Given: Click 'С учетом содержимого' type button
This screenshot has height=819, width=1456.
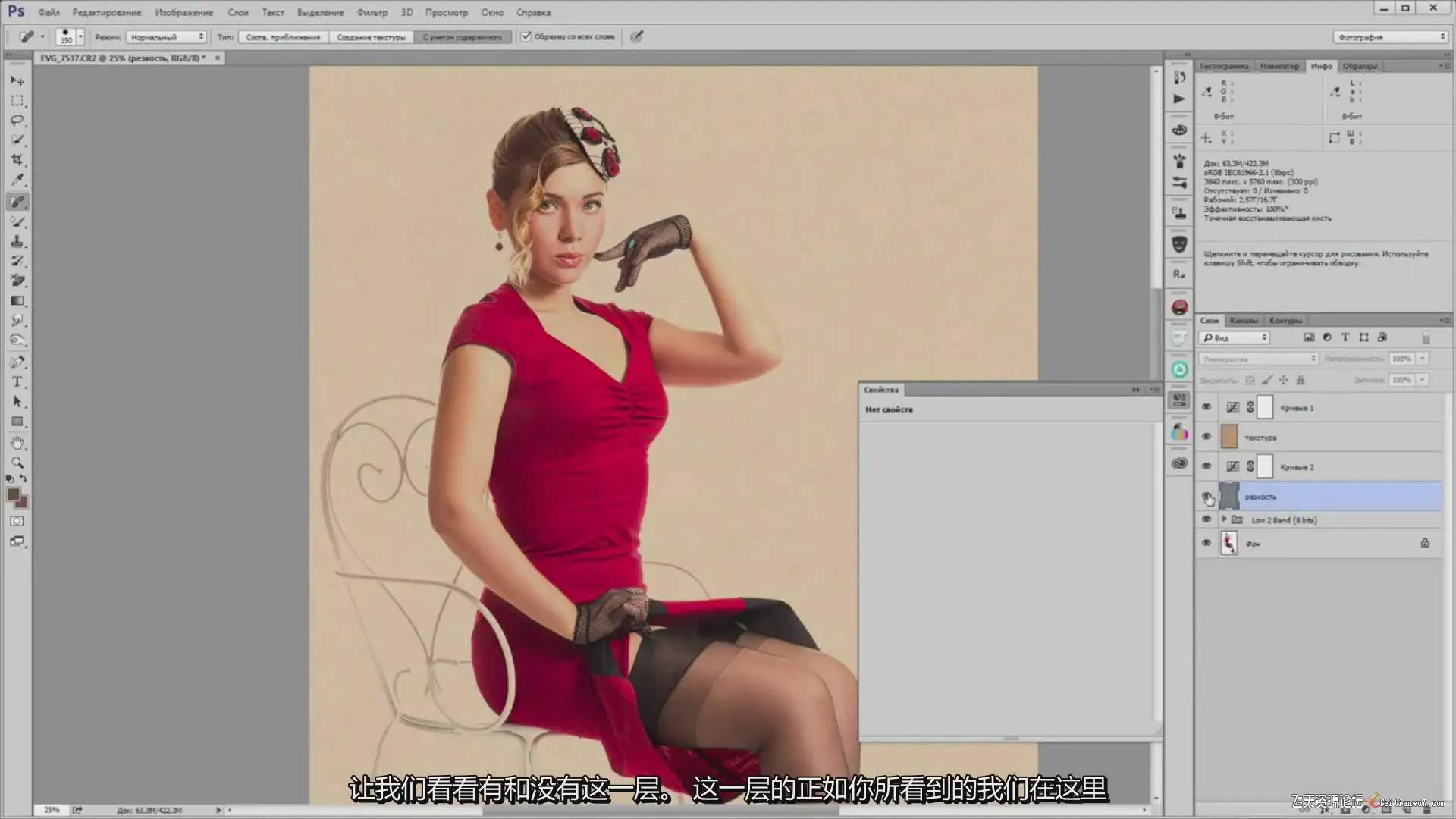Looking at the screenshot, I should 462,36.
